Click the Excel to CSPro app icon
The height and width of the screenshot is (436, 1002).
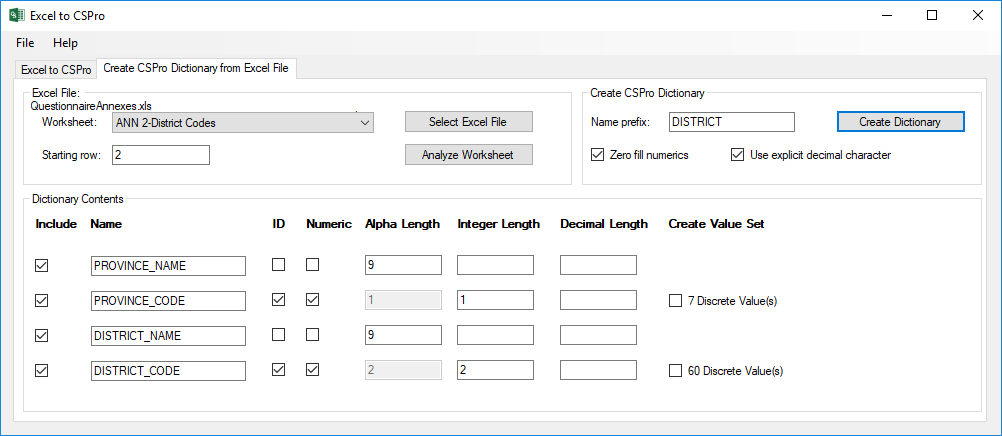click(x=16, y=15)
